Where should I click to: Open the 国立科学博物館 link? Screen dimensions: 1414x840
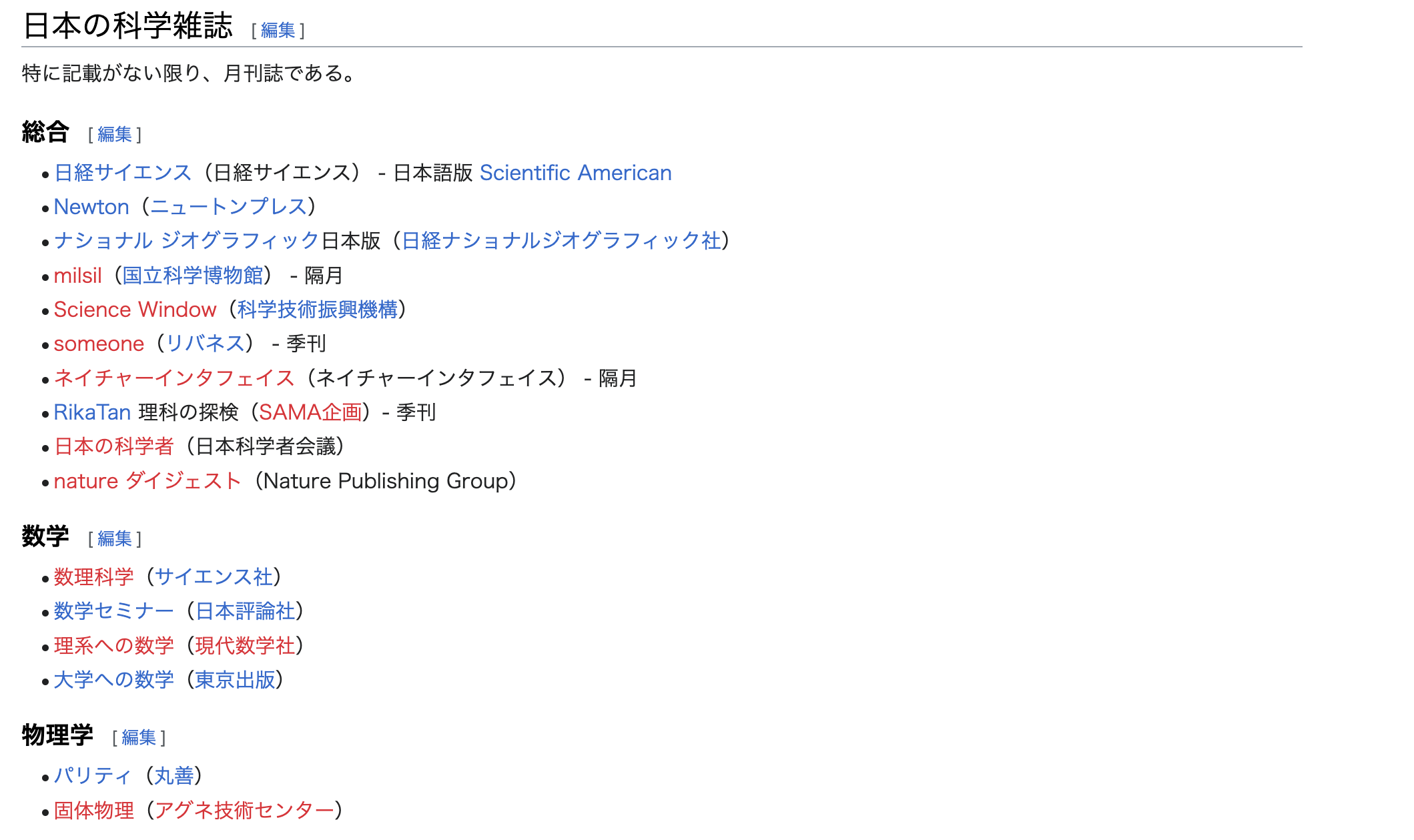point(193,276)
